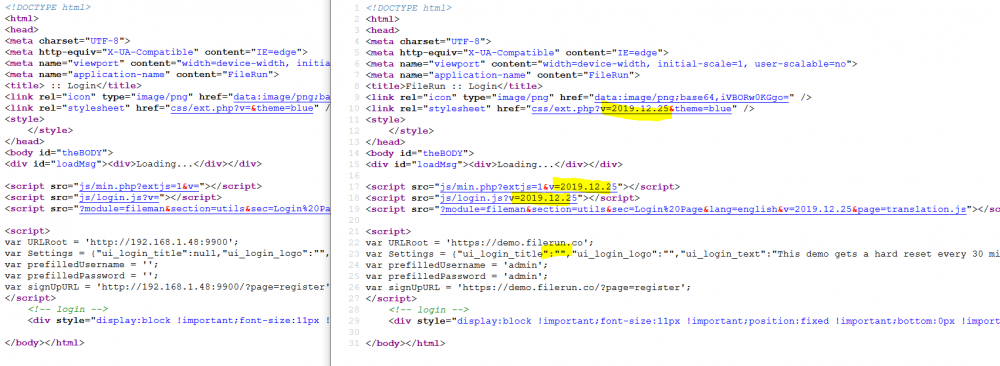Click left pane meta viewport line
1000x366 pixels.
coord(168,64)
